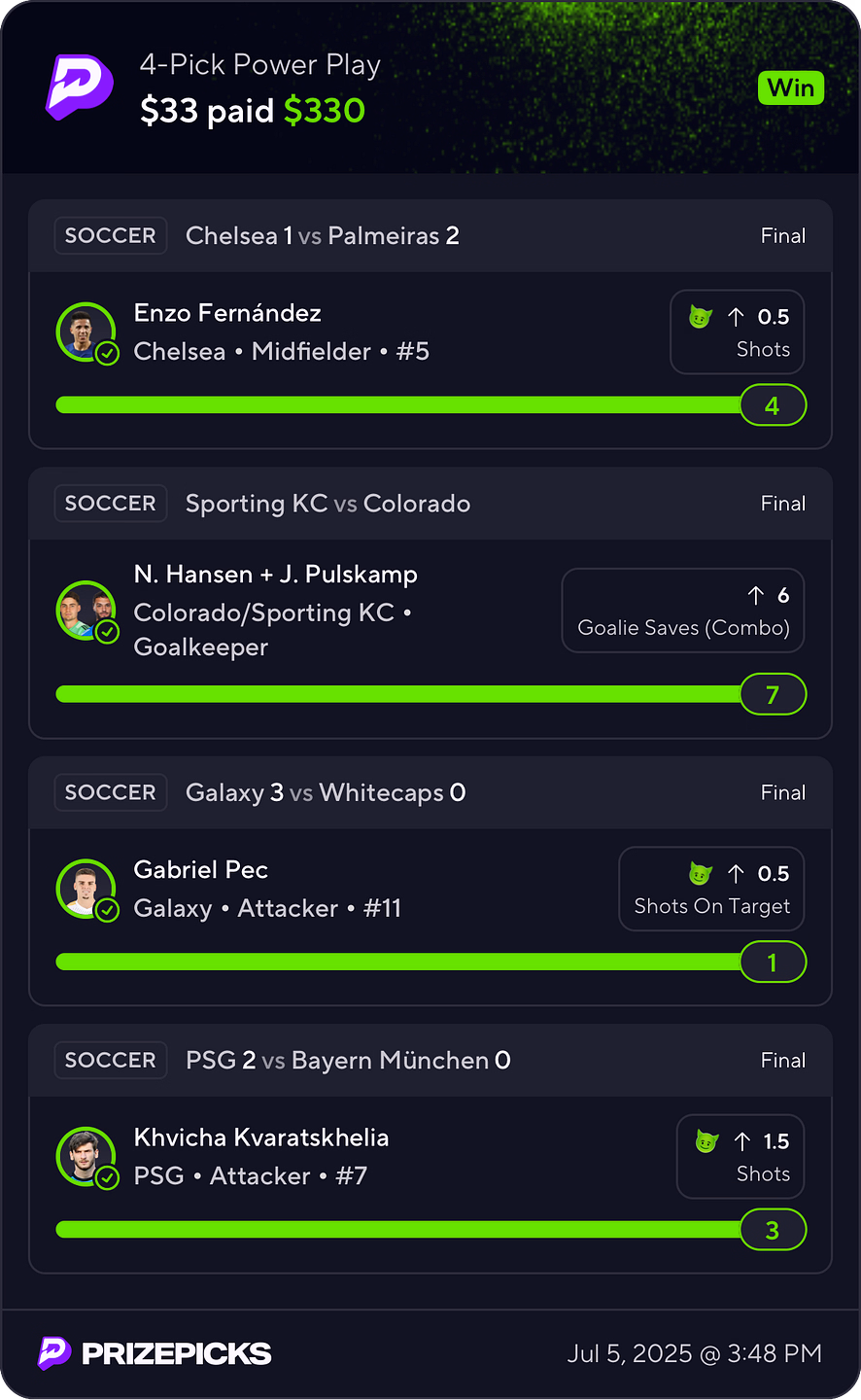Click the Hansen and Pulskamp combo avatar

86,611
